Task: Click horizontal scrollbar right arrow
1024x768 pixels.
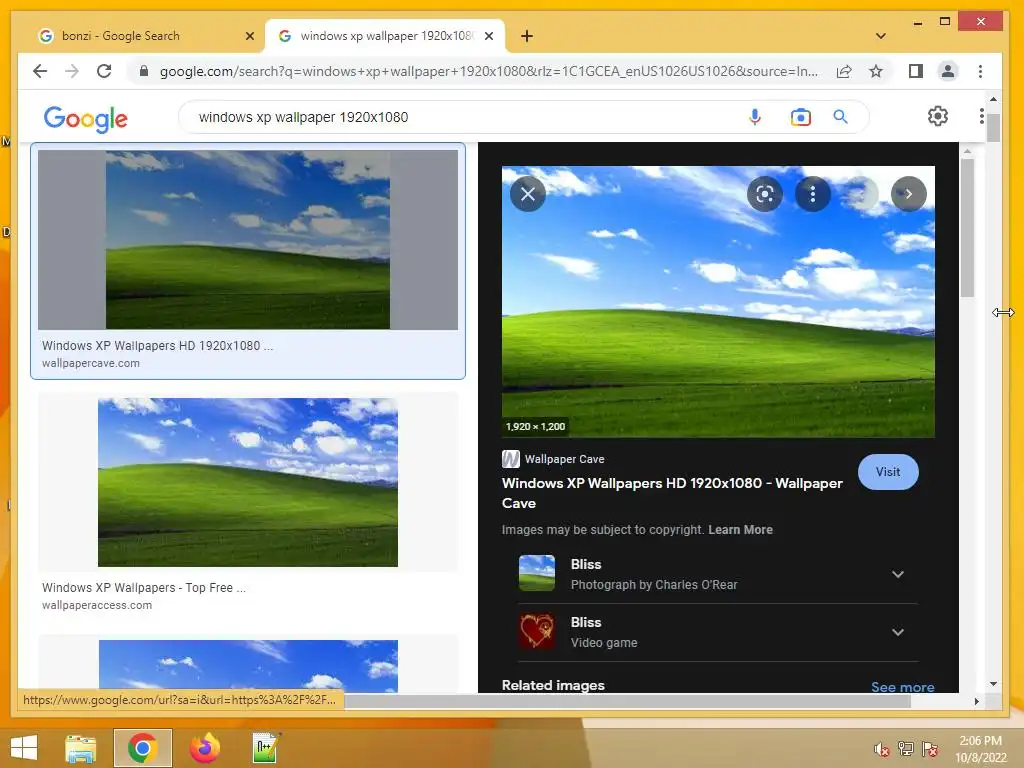Action: 976,701
